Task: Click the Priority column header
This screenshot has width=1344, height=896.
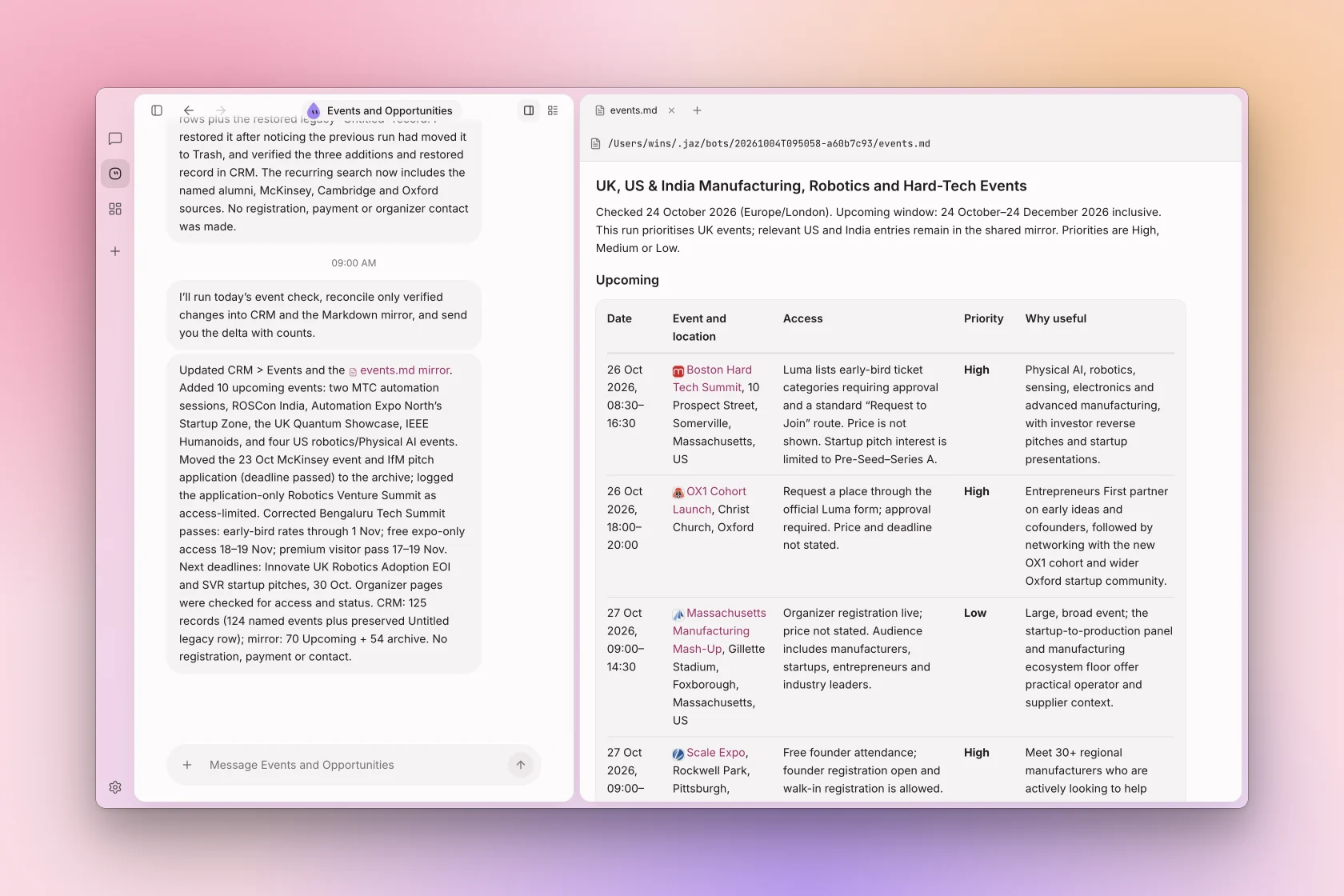Action: coord(983,318)
